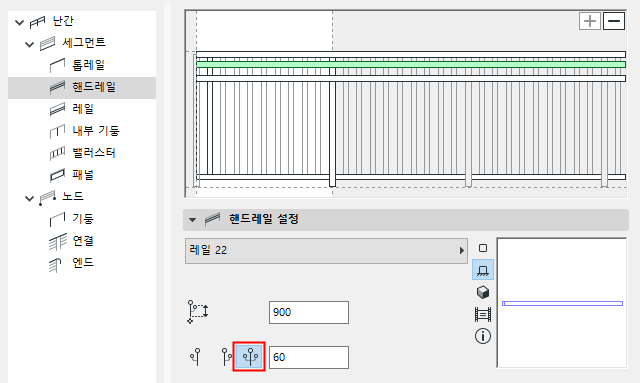This screenshot has height=383, width=640.
Task: Add segment with plus button
Action: pos(590,21)
